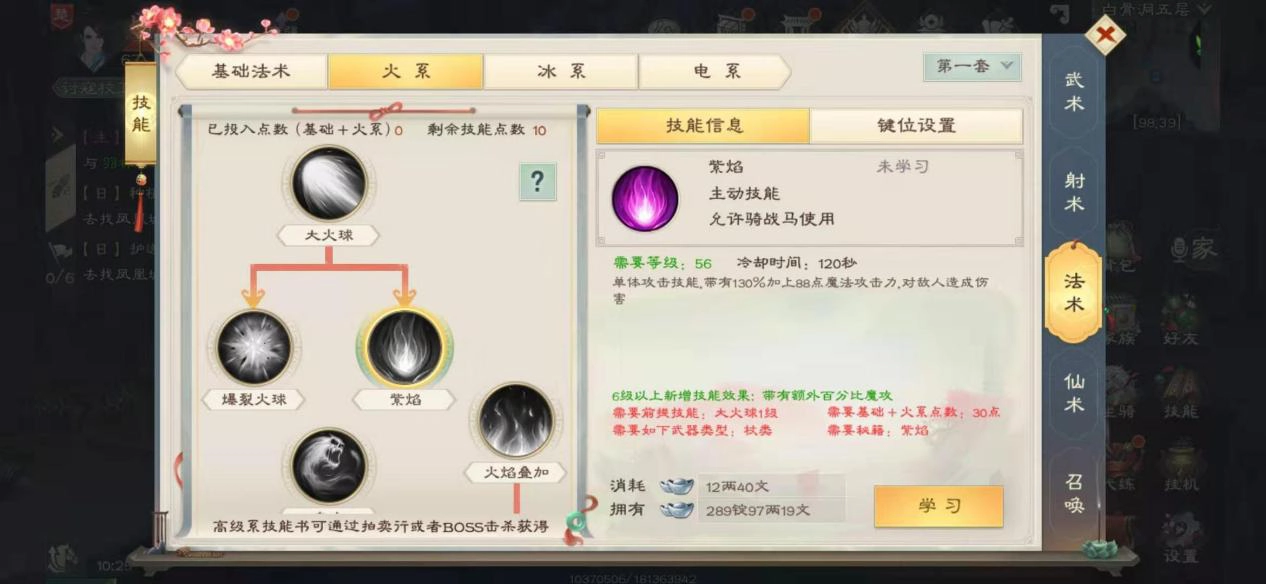Open the question mark help icon
Screen dimensions: 1266x584
[537, 181]
